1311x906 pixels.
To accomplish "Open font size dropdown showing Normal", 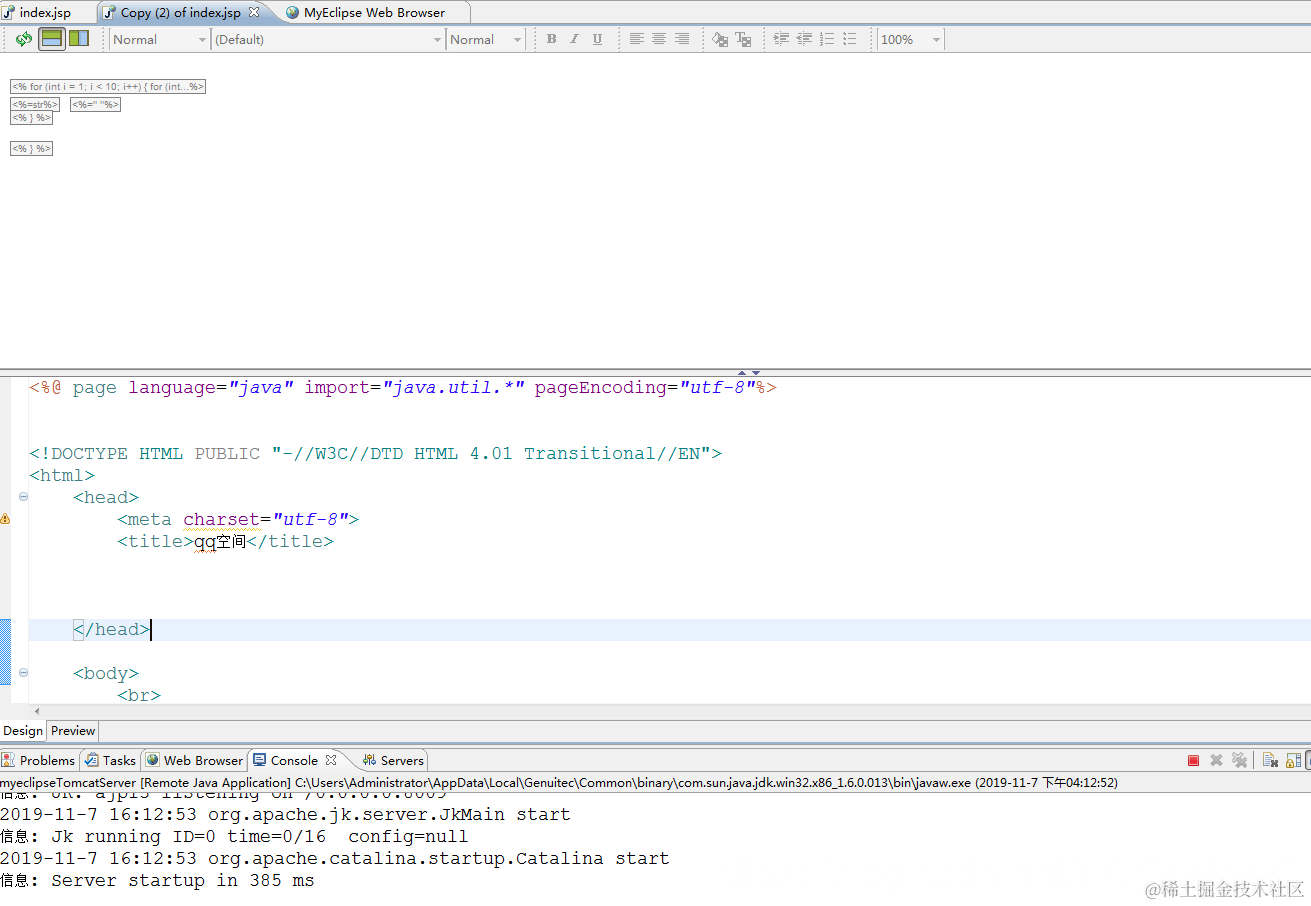I will (x=486, y=39).
